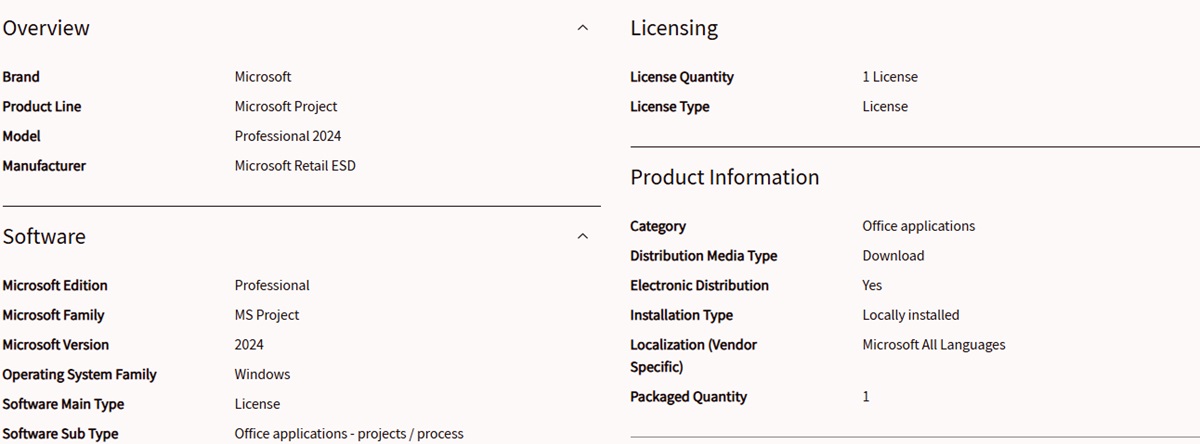Click the Product Information heading
1200x444 pixels.
coord(725,177)
